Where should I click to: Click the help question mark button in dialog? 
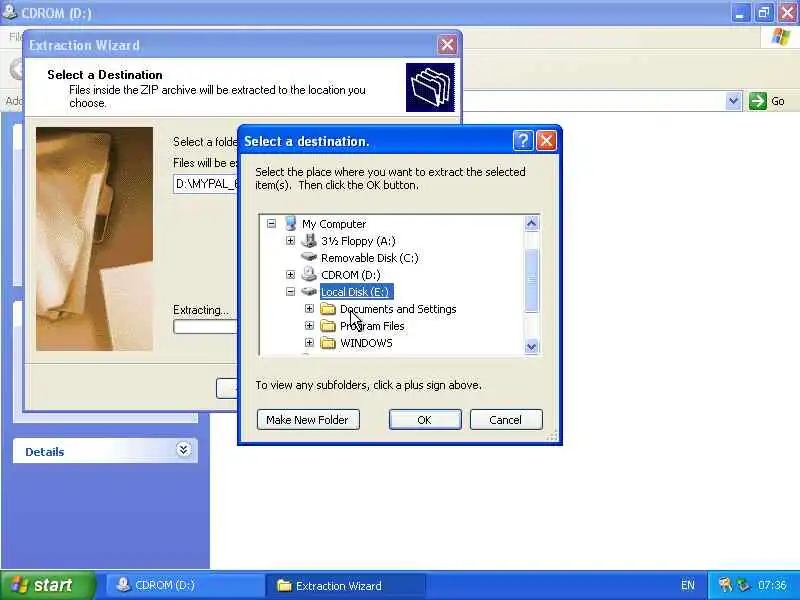[x=523, y=140]
